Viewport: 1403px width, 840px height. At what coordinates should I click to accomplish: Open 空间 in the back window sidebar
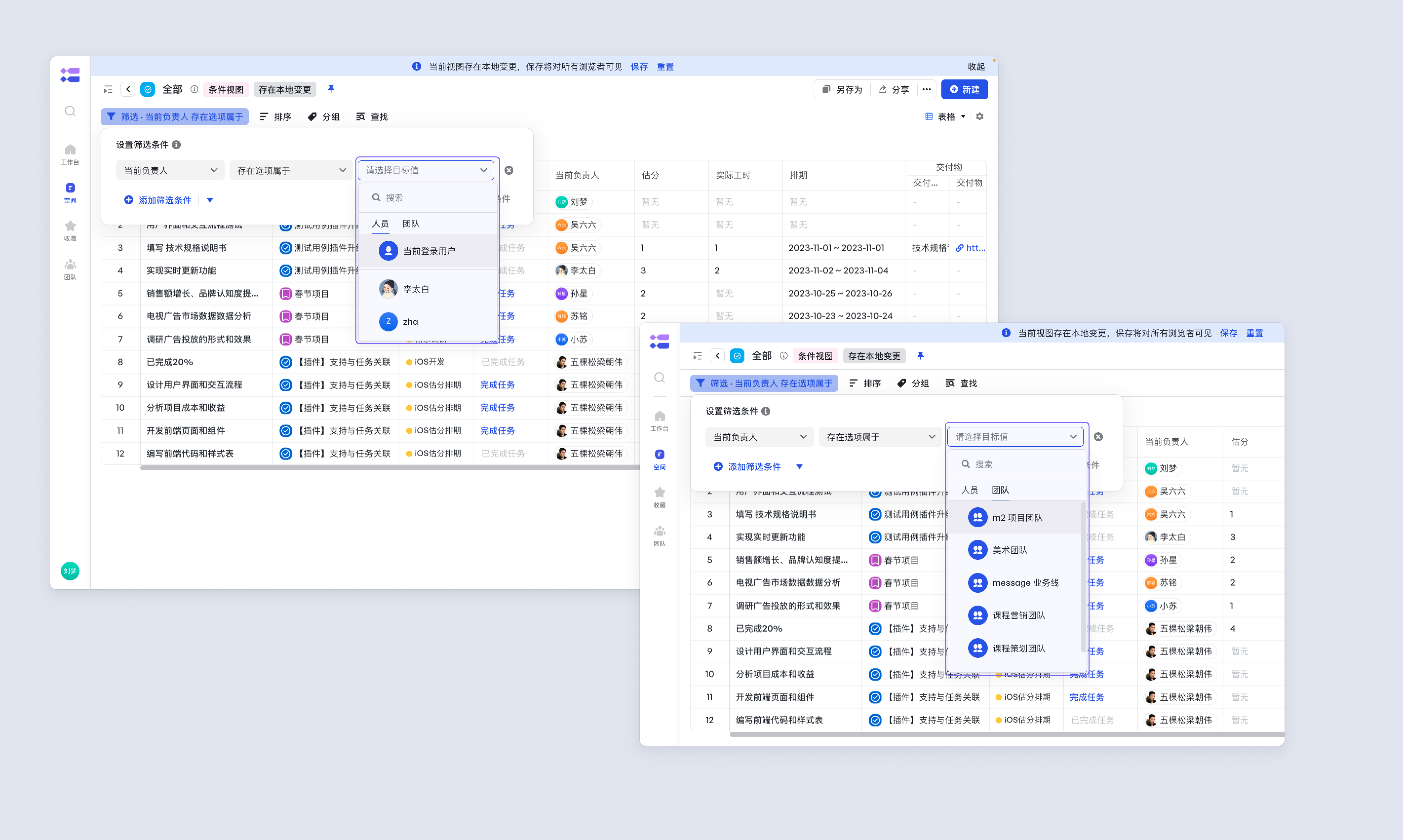pyautogui.click(x=70, y=193)
